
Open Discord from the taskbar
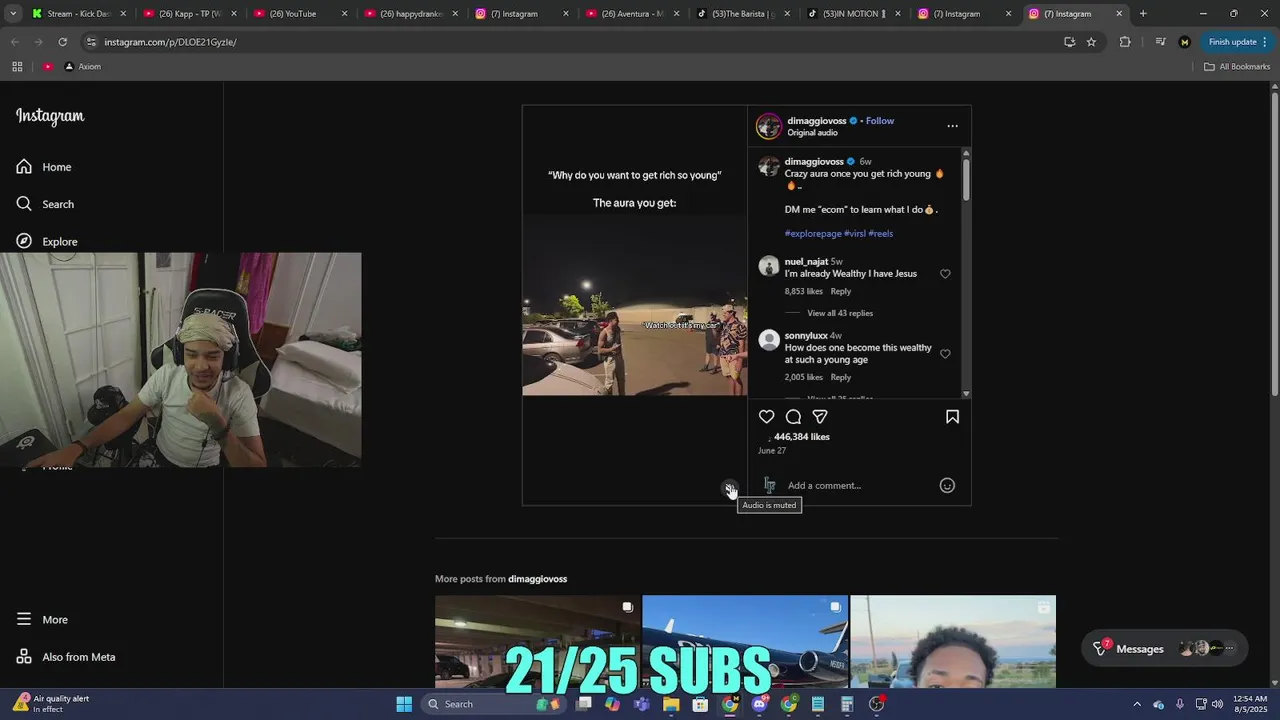[x=759, y=704]
